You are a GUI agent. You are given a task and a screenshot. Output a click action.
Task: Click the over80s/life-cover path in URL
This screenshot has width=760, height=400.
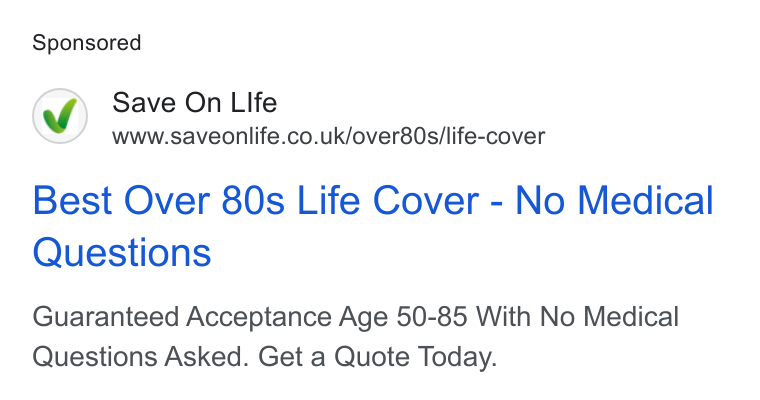pos(449,136)
